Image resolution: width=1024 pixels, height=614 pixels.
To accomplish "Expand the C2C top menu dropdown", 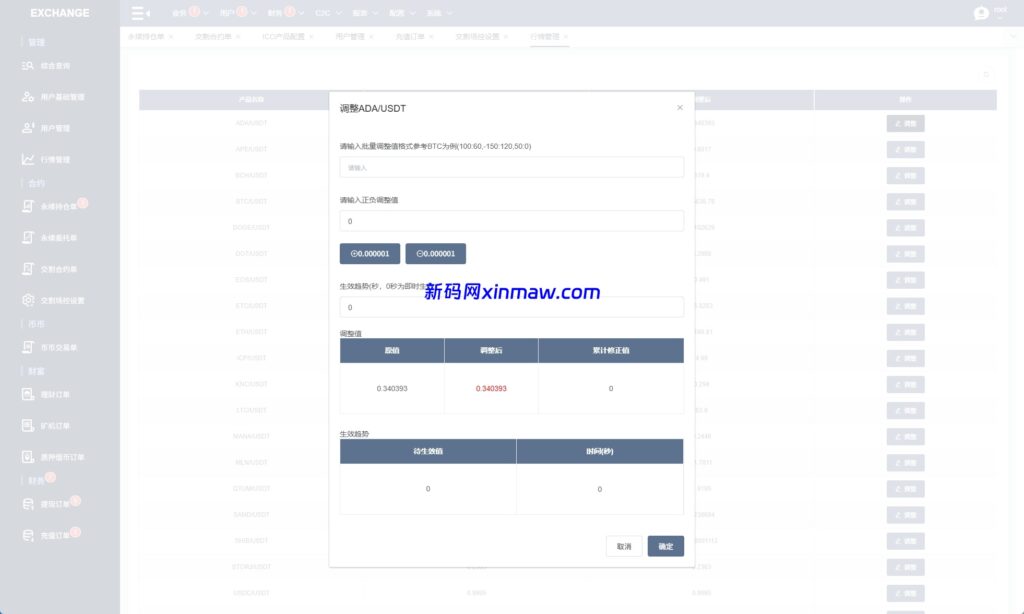I will tap(328, 14).
